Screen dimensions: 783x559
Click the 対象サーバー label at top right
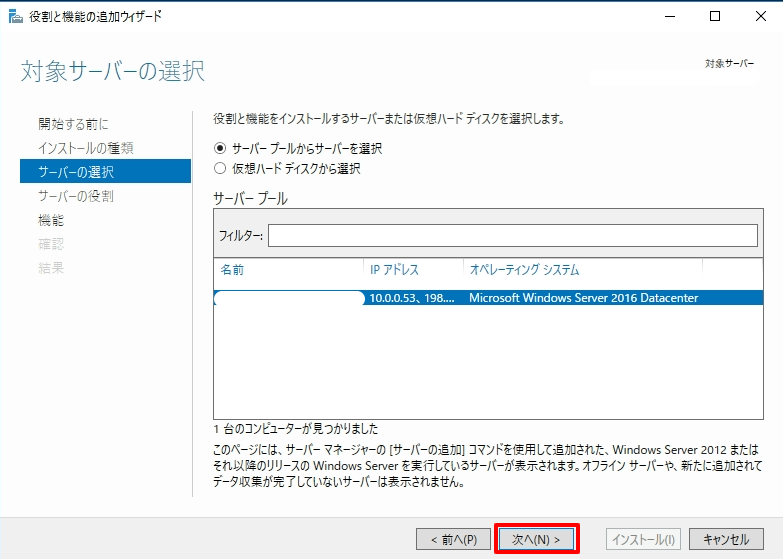point(729,63)
